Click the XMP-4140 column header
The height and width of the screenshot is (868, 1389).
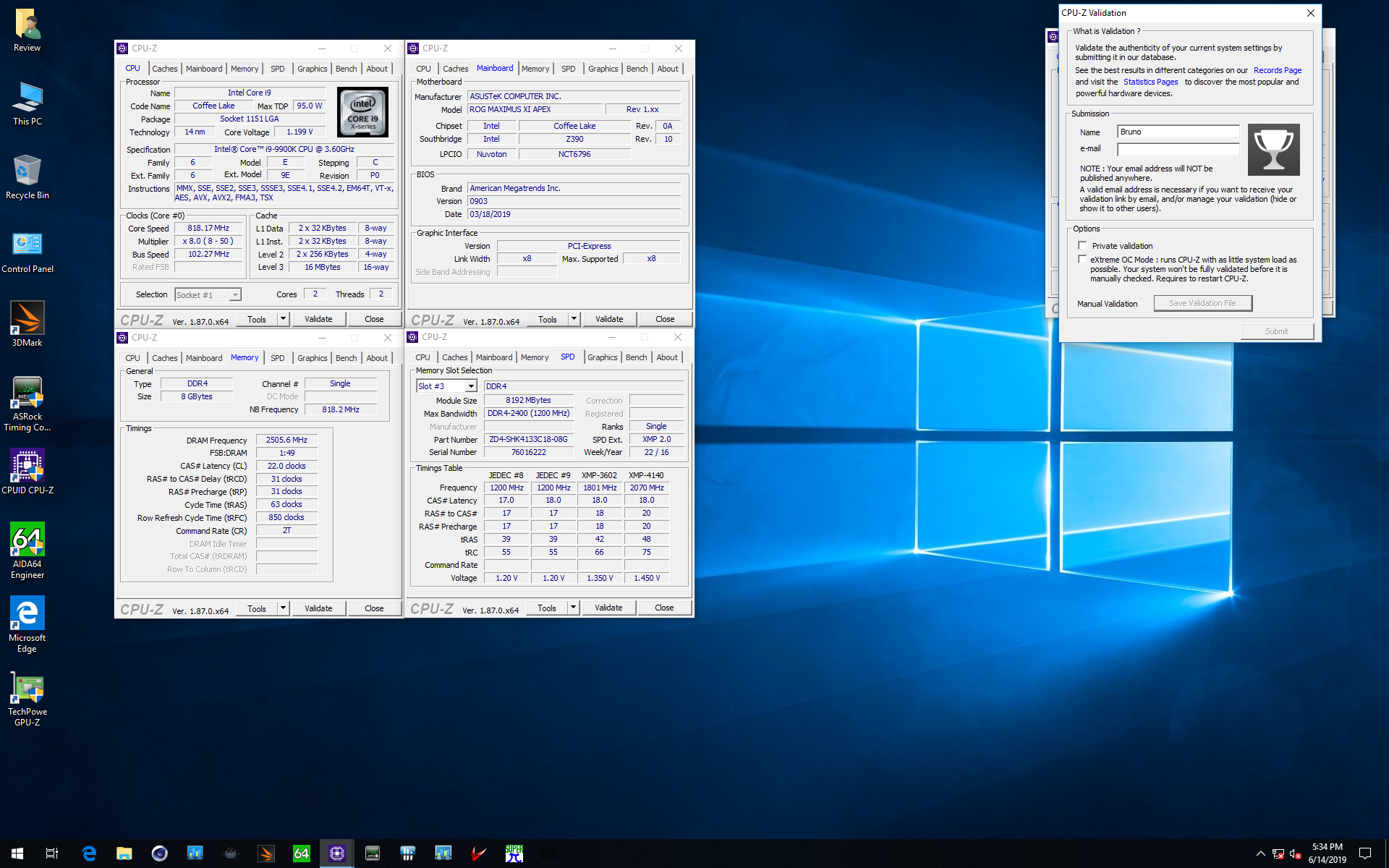(x=646, y=475)
